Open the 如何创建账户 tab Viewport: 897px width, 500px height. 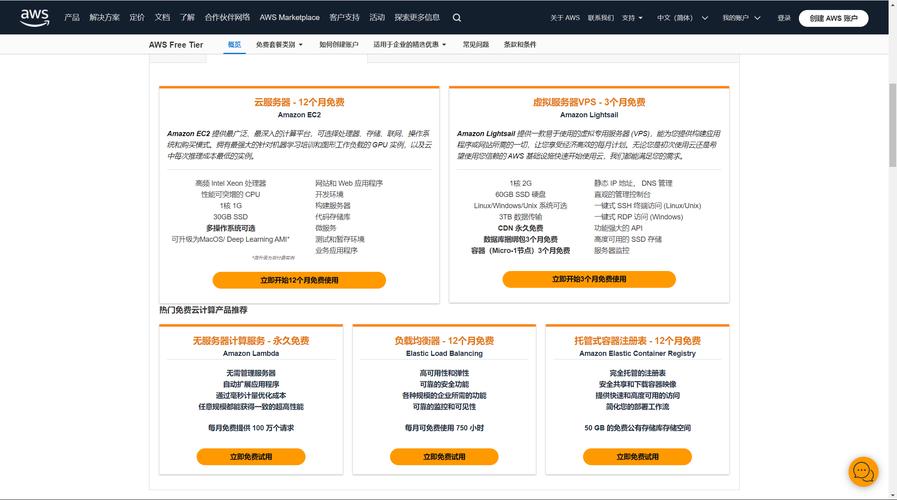coord(339,45)
